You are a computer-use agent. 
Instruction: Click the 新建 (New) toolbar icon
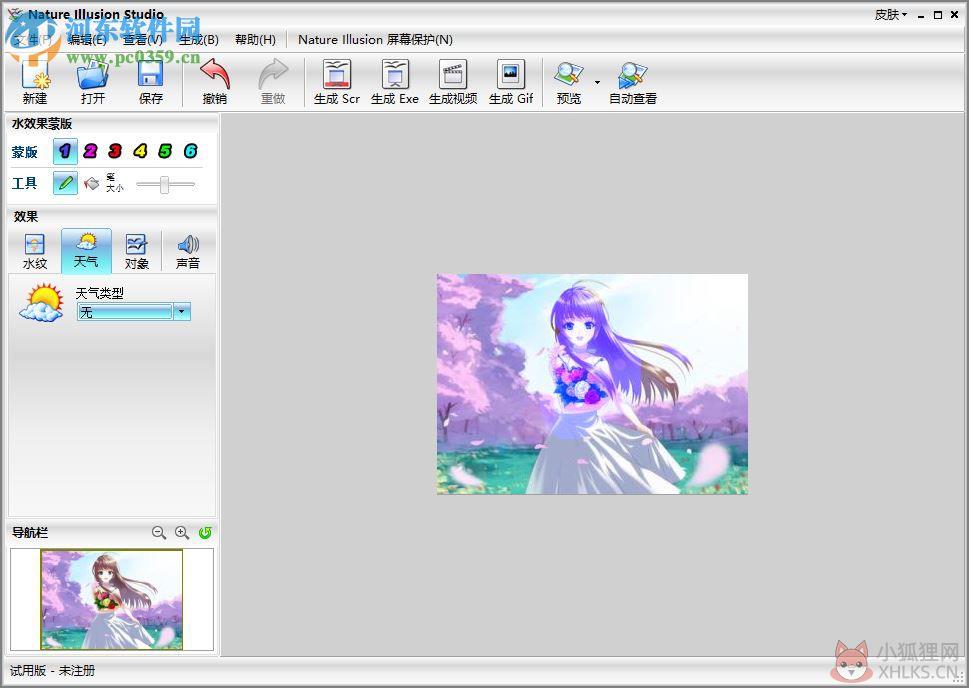click(35, 75)
